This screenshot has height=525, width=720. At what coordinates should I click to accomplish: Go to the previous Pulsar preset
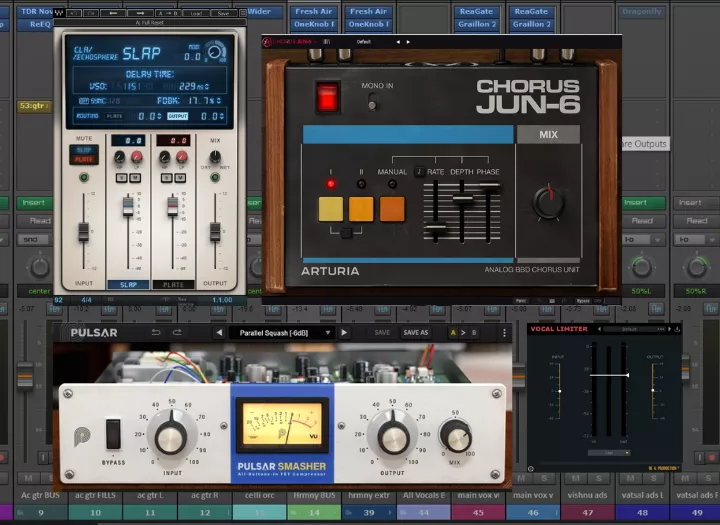tap(219, 333)
